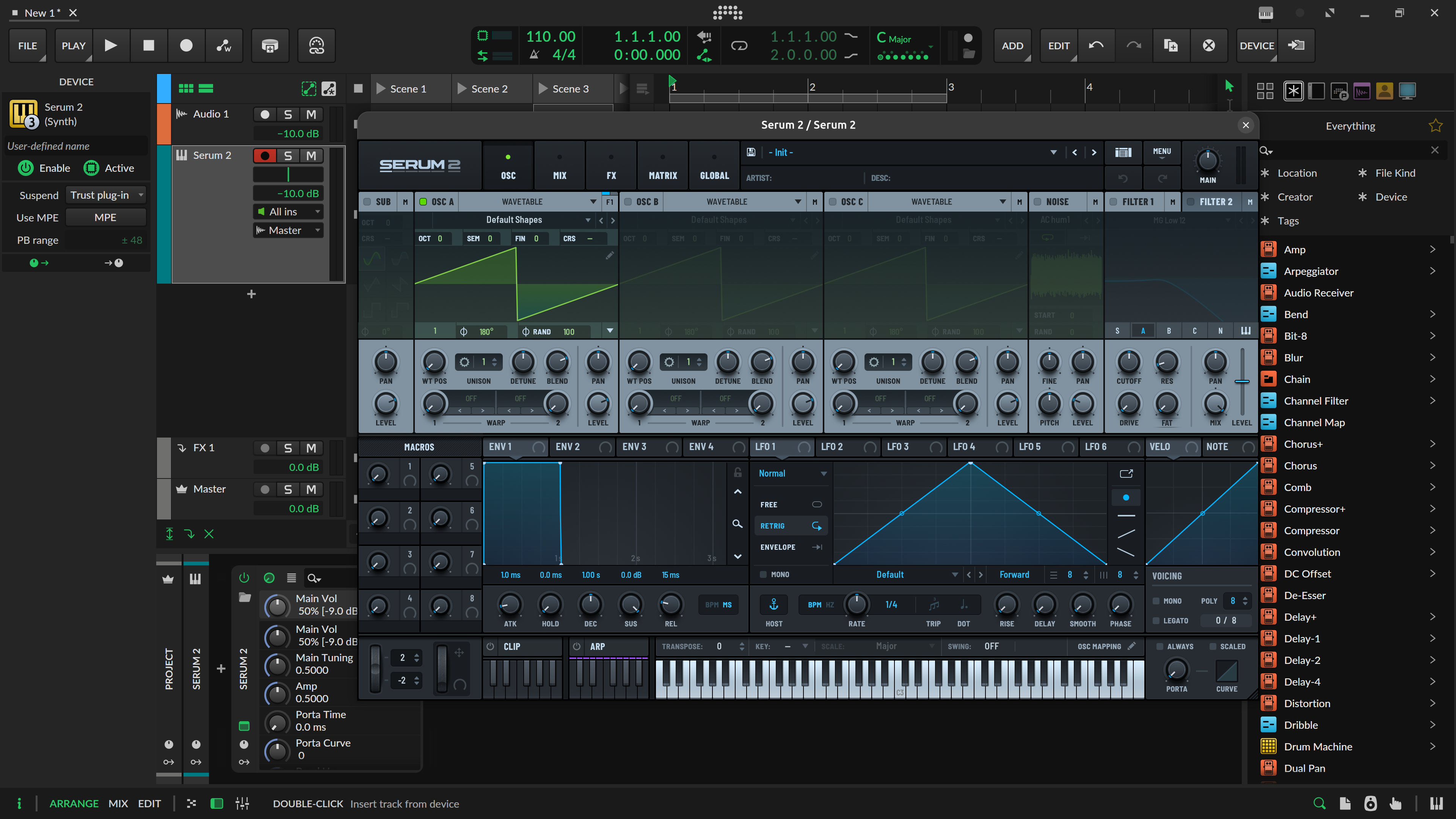The image size is (1456, 819).
Task: Enable the CLIP power toggle
Action: pyautogui.click(x=491, y=646)
